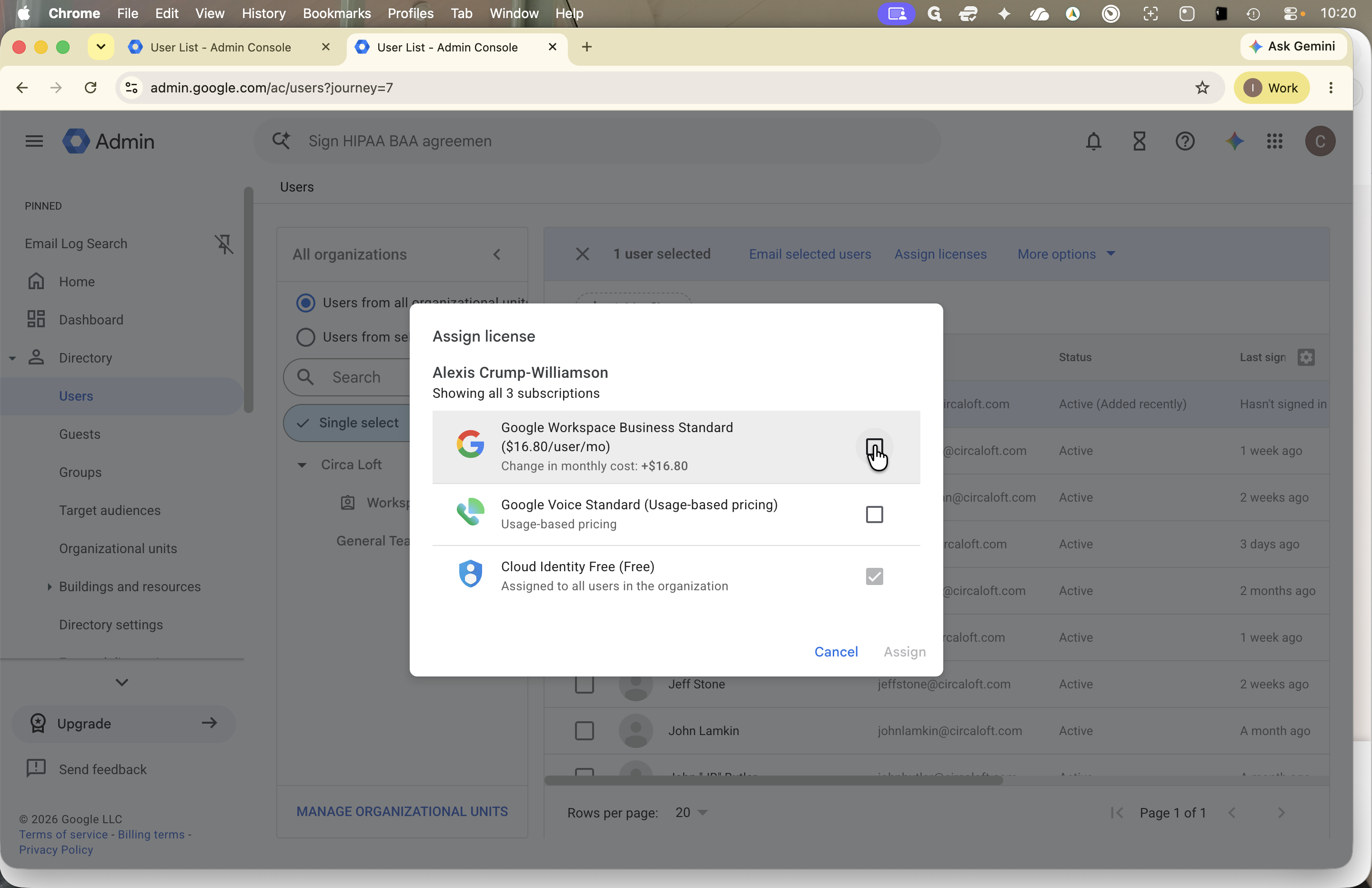Click Ask Gemini button
The height and width of the screenshot is (888, 1372).
(x=1293, y=47)
